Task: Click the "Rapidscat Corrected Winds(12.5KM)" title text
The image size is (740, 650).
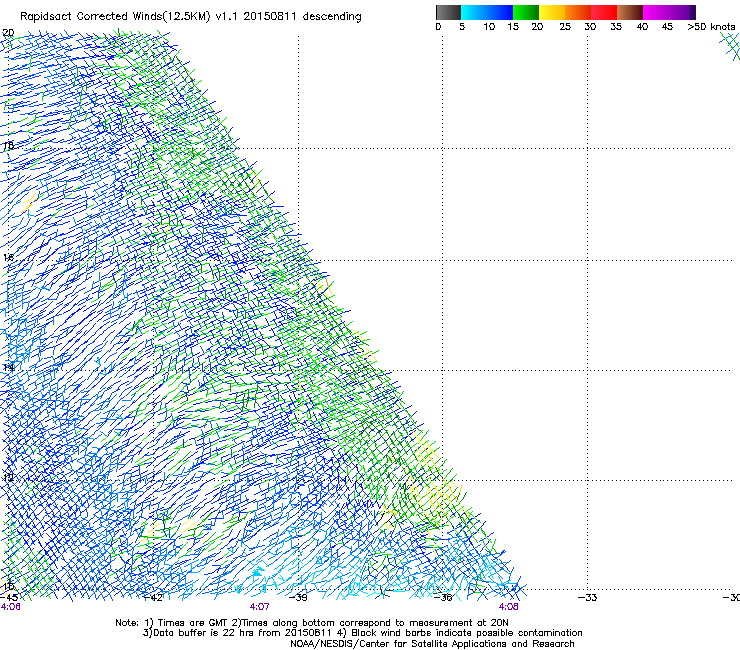Action: click(116, 17)
